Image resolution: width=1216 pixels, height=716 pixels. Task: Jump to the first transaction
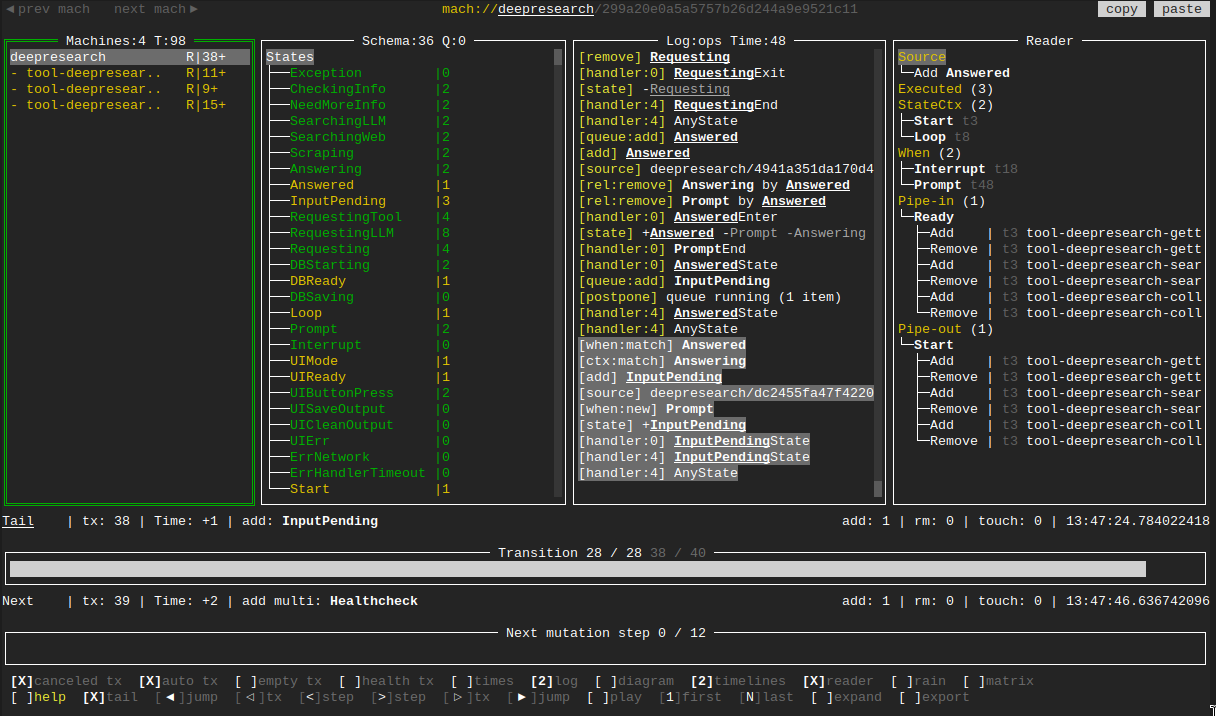pos(690,697)
